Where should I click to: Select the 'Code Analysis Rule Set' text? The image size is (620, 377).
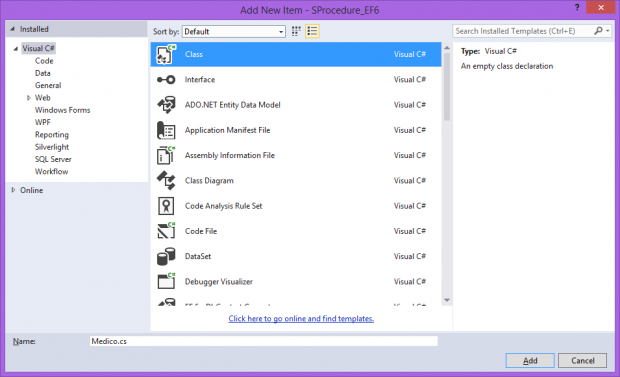(223, 206)
